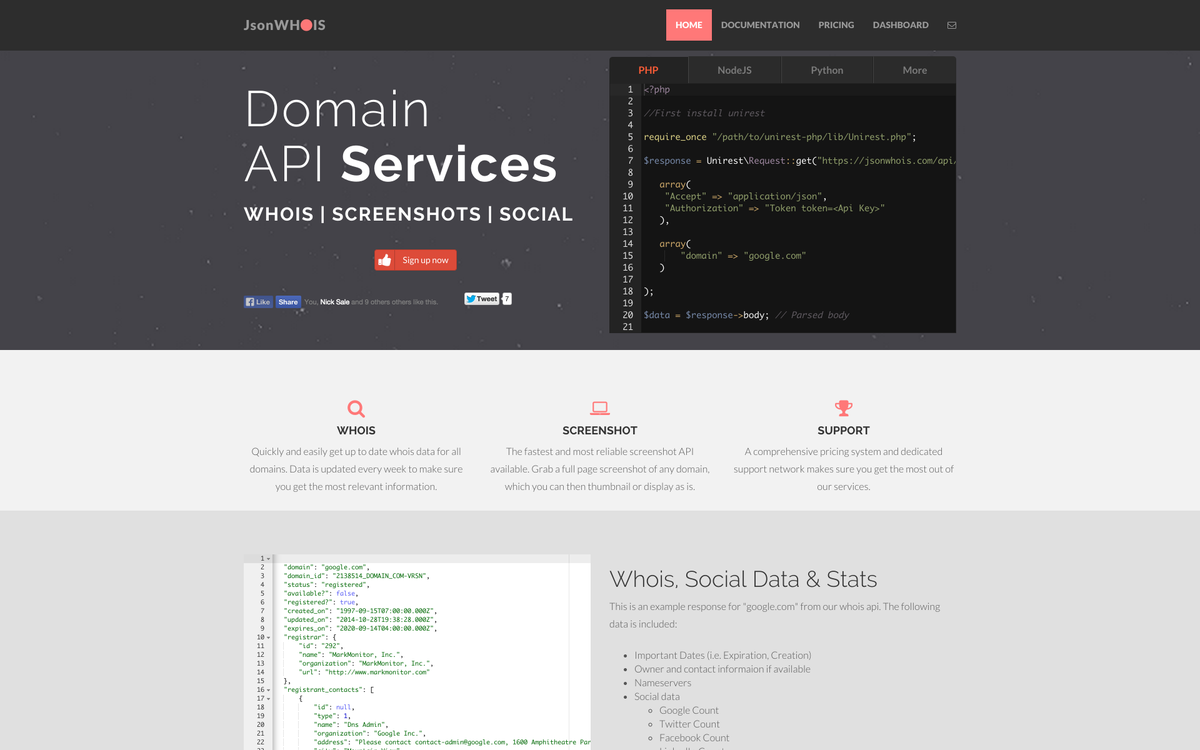Screen dimensions: 1200x750
Task: Switch to the Python code tab
Action: point(827,70)
